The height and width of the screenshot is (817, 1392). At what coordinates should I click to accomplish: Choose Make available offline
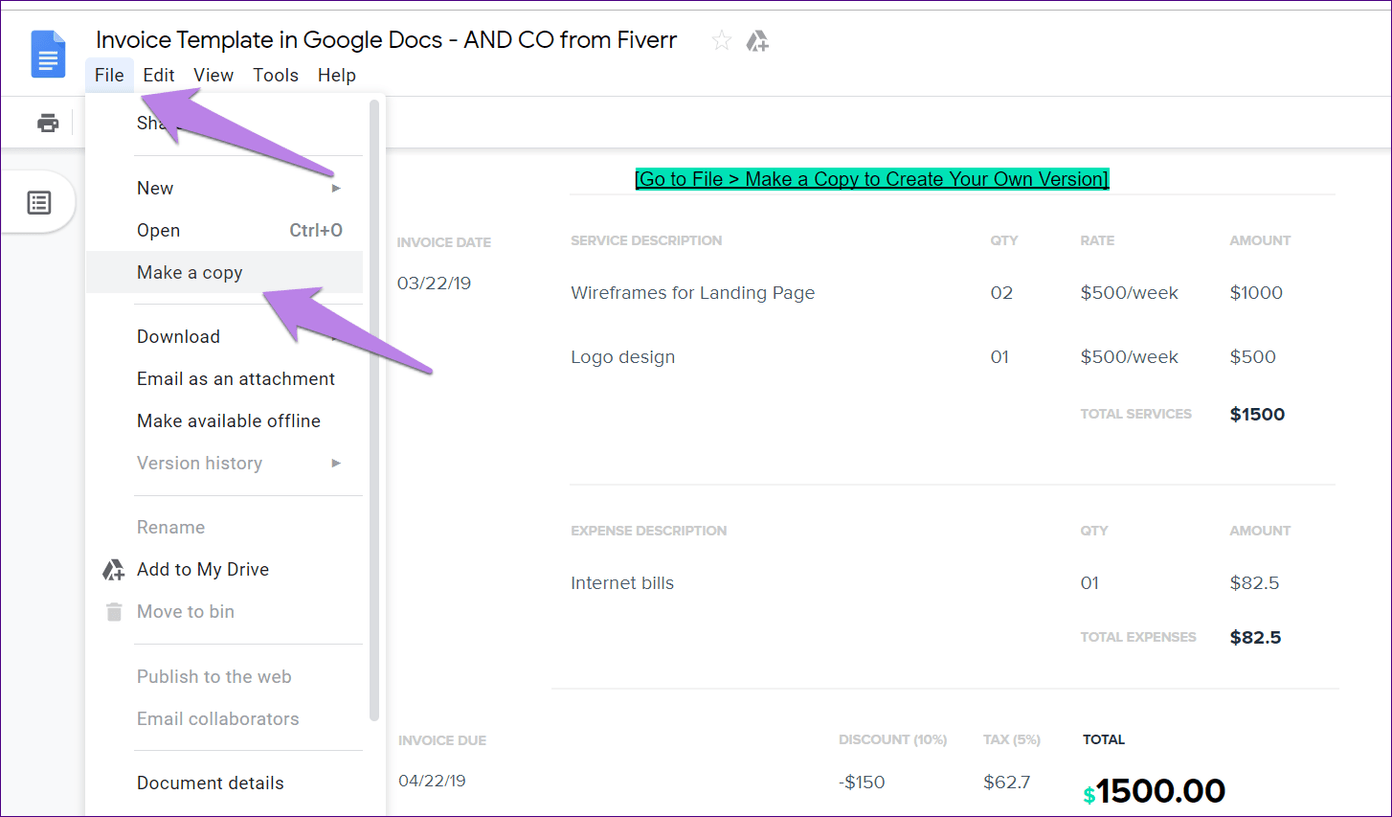coord(225,421)
